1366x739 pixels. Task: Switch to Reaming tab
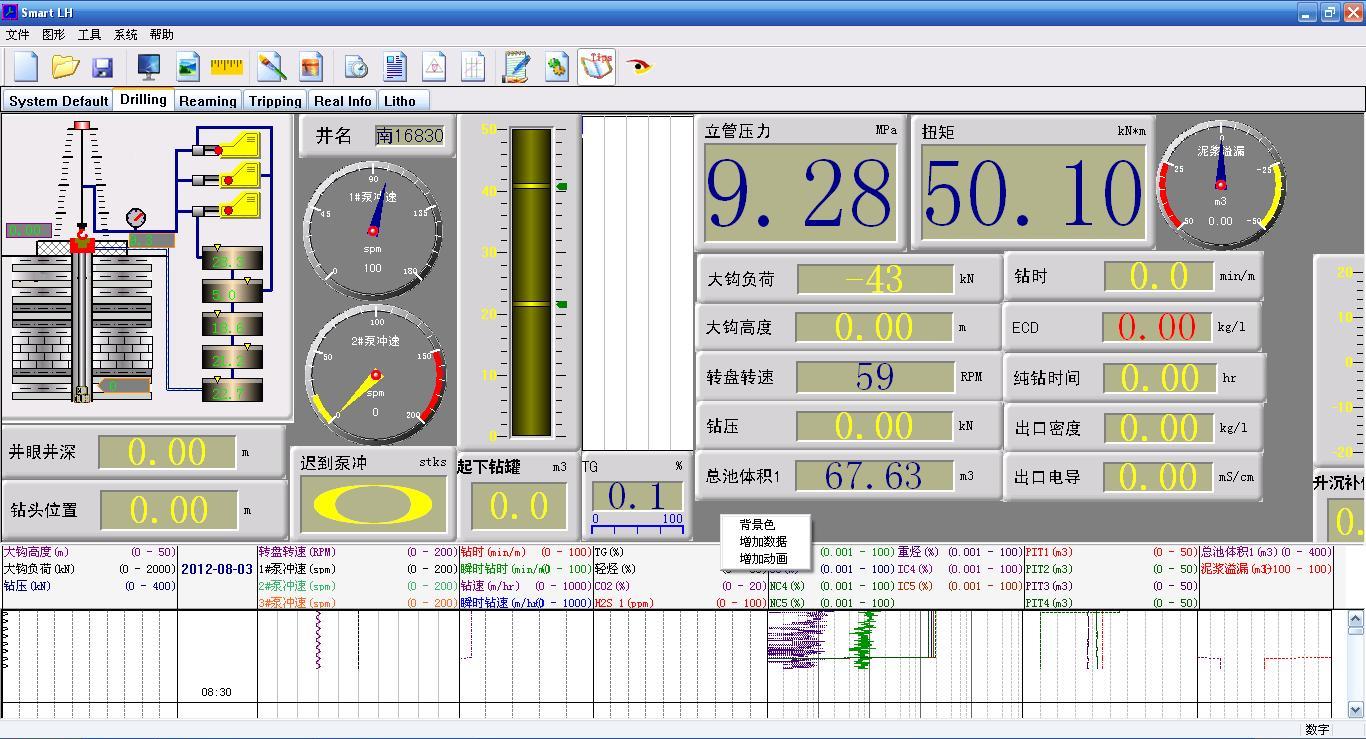point(208,101)
